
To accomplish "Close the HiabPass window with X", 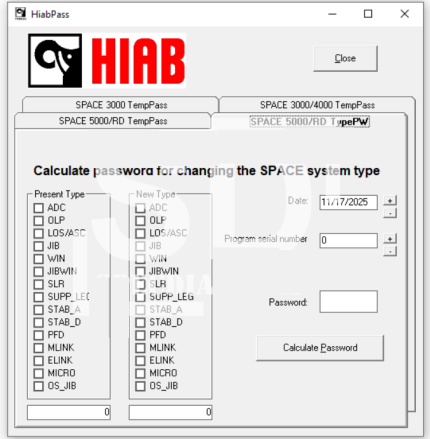I will point(405,14).
